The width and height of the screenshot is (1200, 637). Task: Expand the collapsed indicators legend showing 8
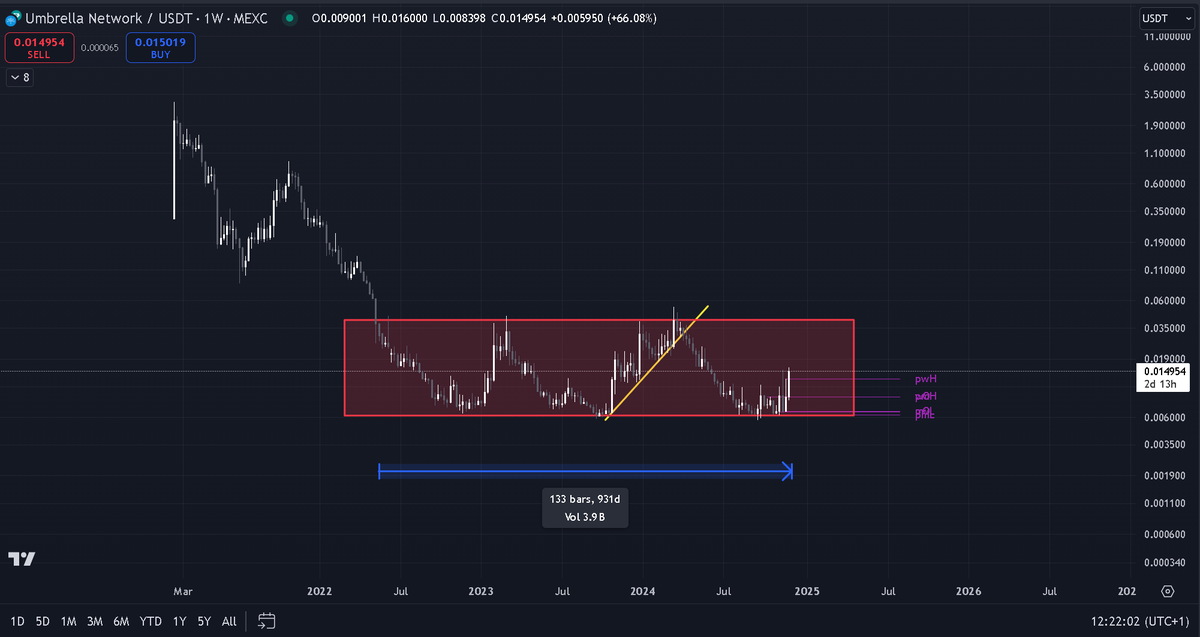pyautogui.click(x=19, y=77)
